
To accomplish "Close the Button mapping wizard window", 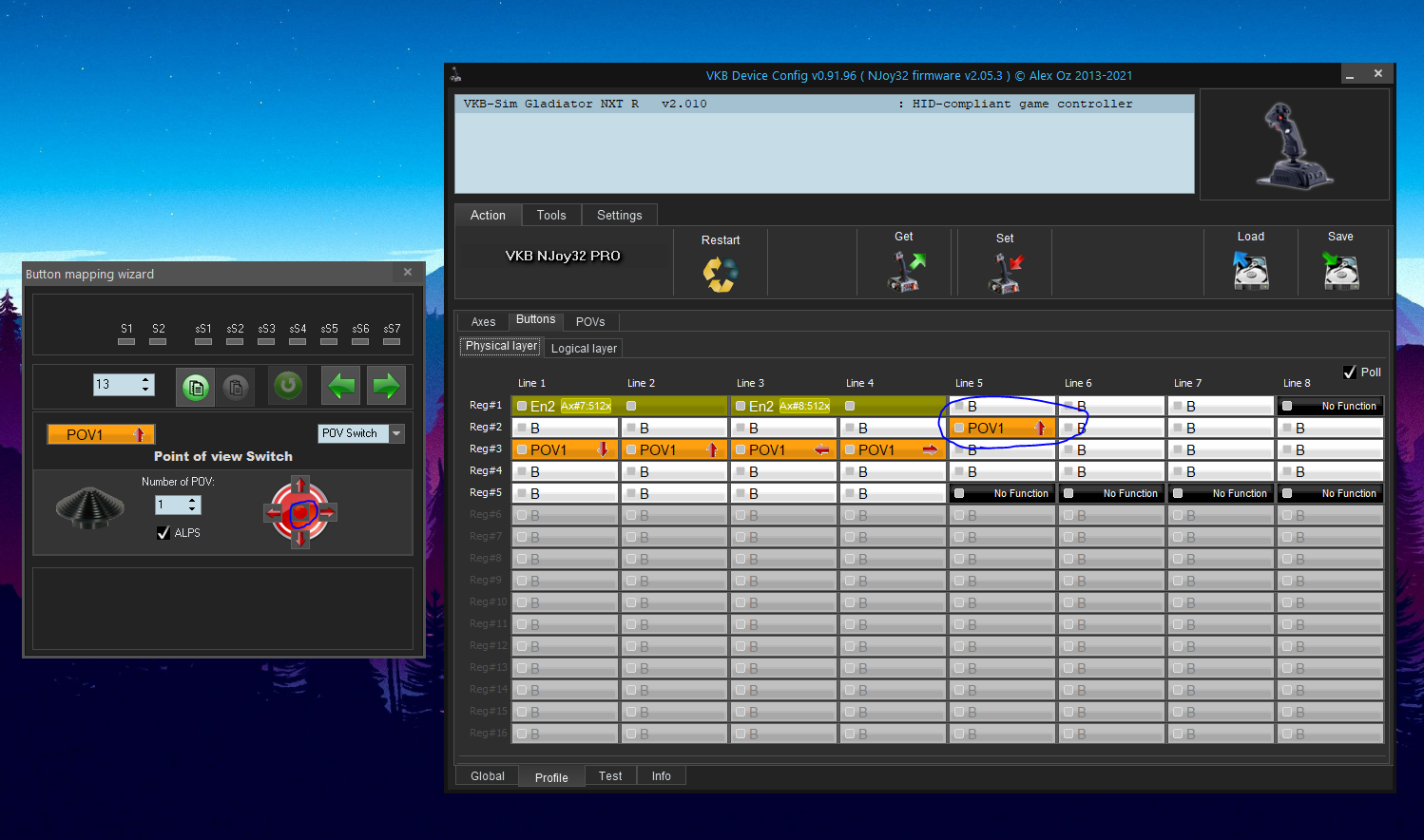I will [408, 273].
